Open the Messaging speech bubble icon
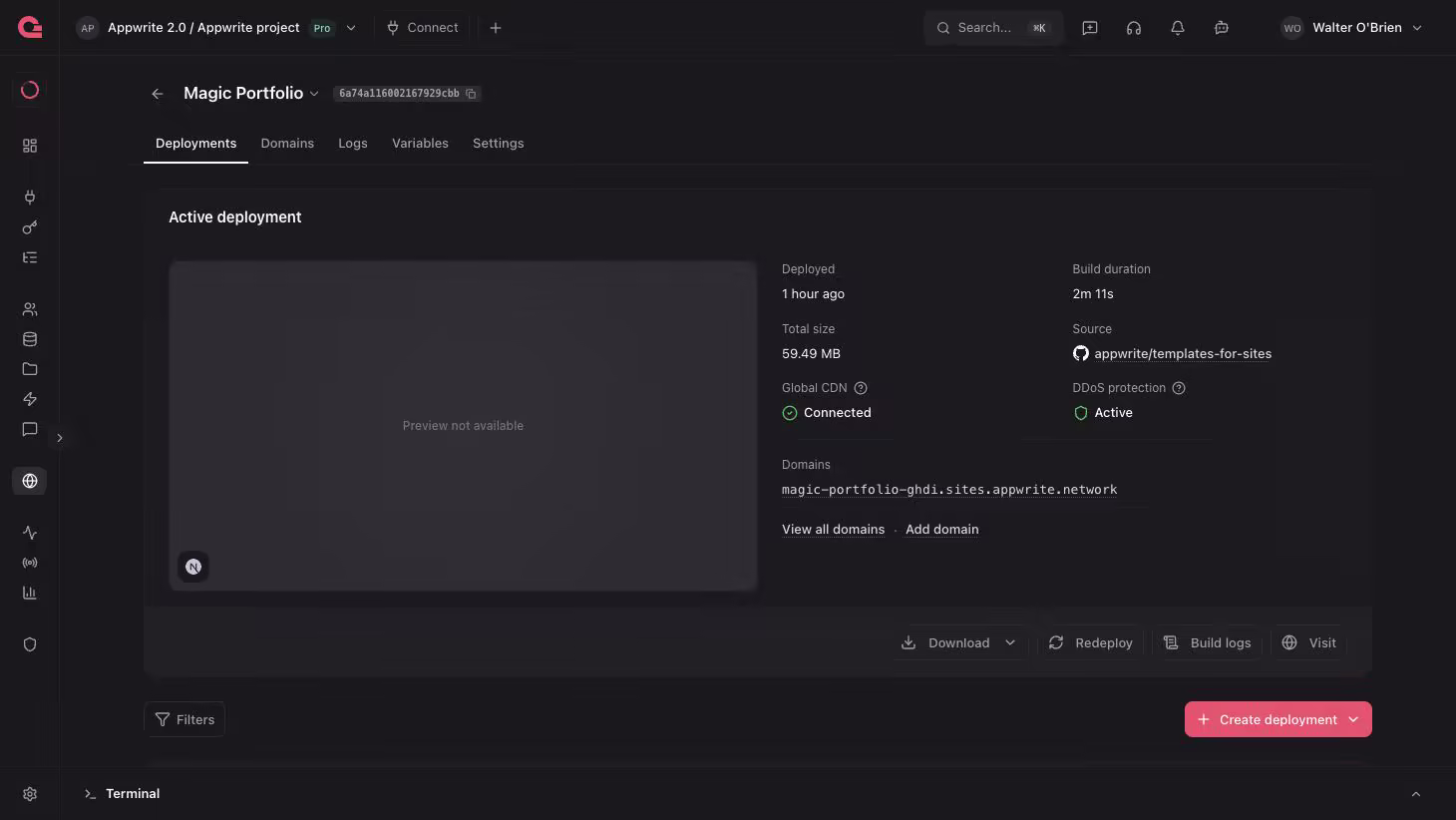Screen dimensions: 1456x820 [x=30, y=429]
